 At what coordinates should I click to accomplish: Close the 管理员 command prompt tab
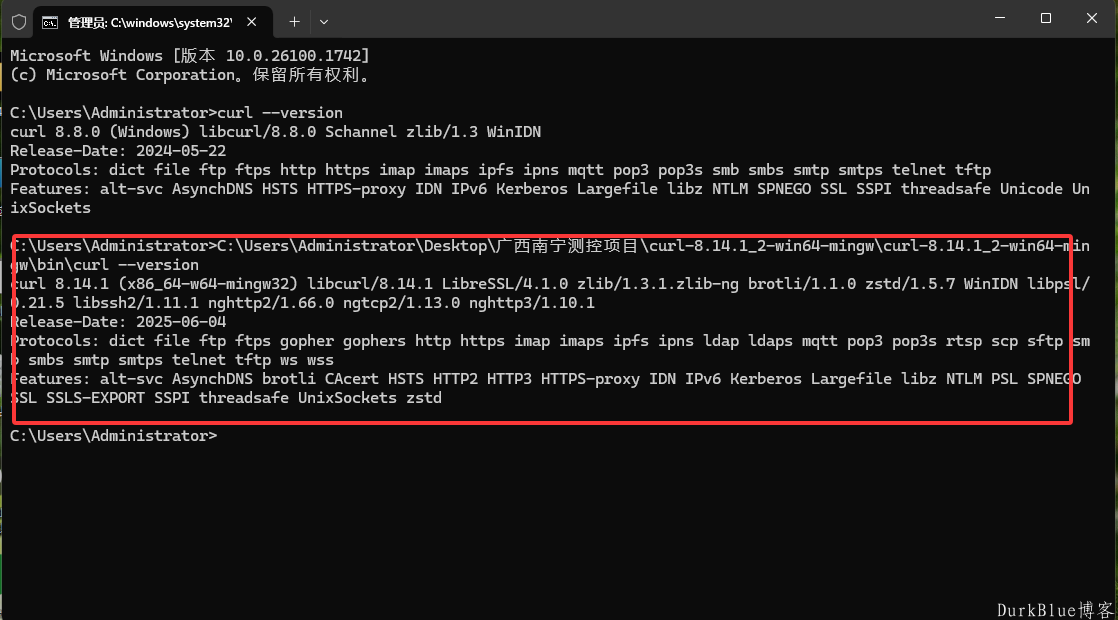click(252, 22)
